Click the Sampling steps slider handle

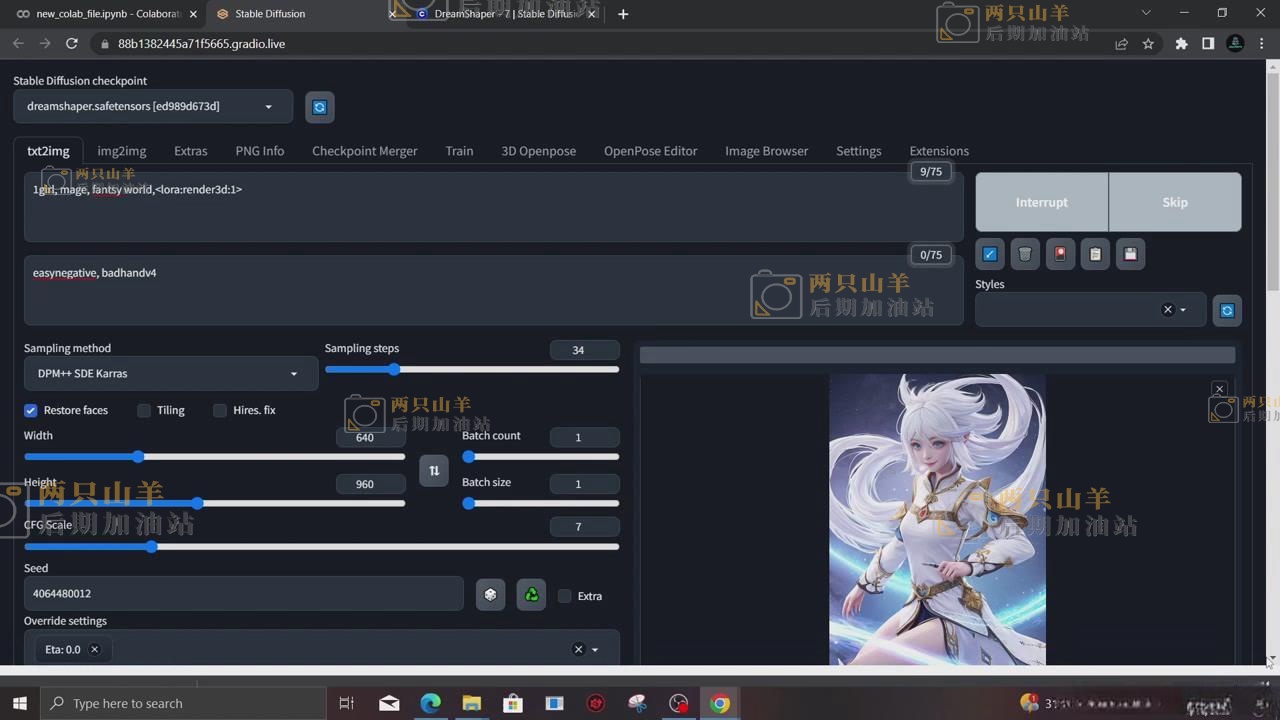[x=394, y=369]
